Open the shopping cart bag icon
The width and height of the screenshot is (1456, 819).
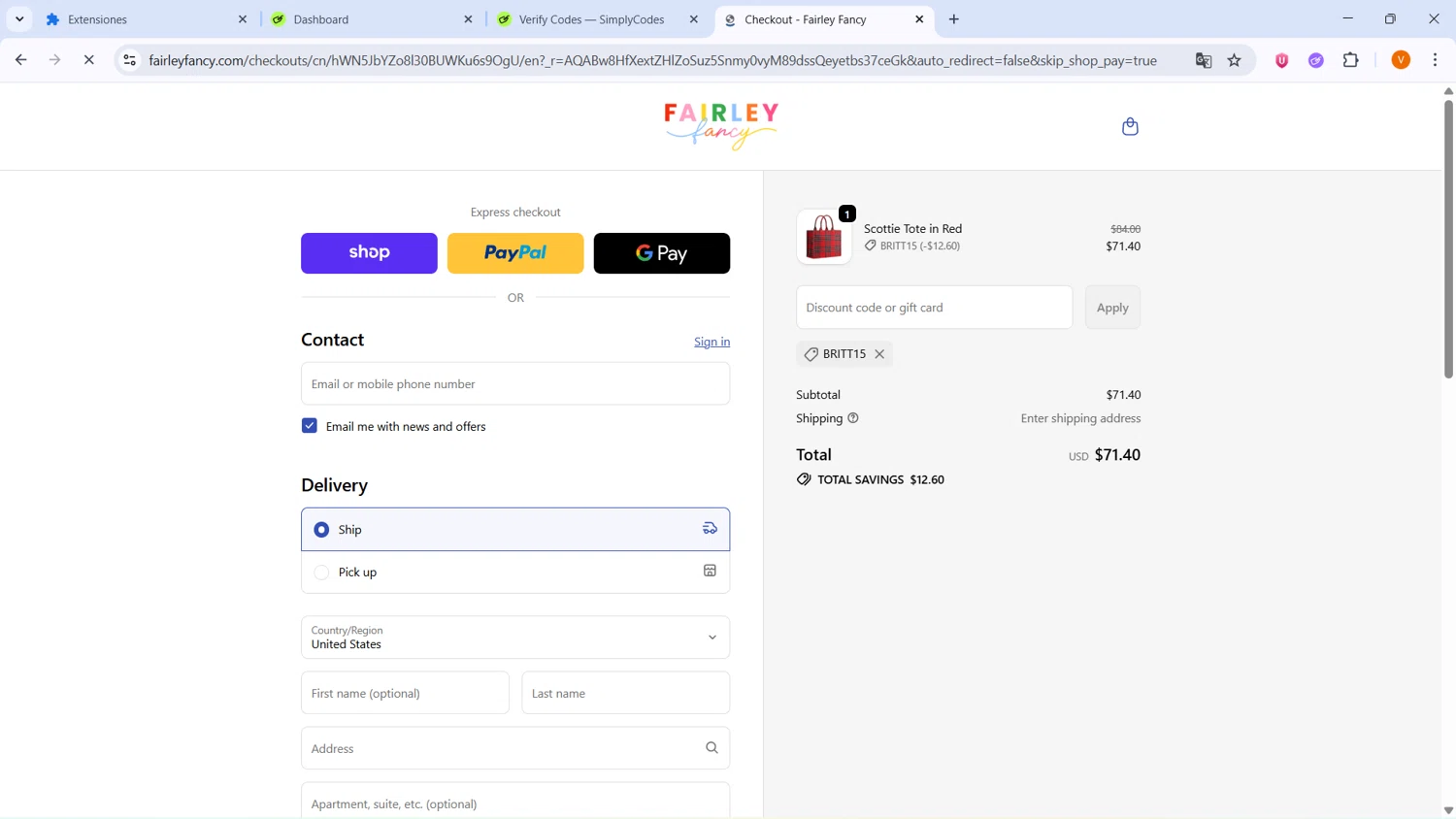click(x=1130, y=126)
